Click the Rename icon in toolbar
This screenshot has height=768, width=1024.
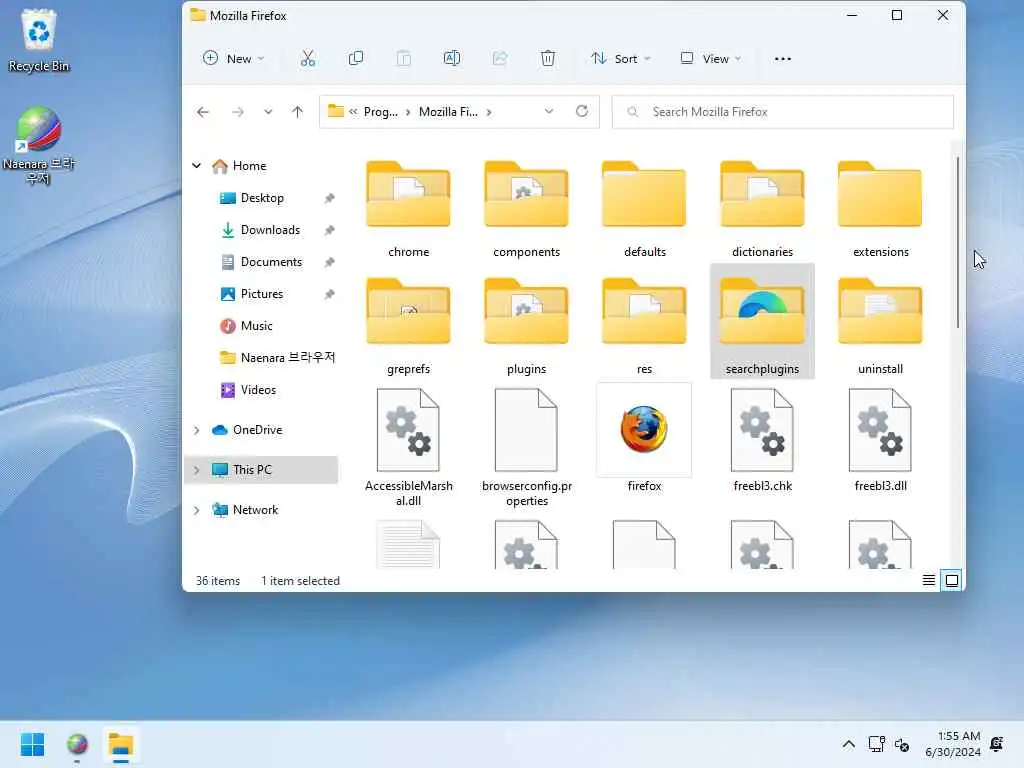tap(452, 59)
